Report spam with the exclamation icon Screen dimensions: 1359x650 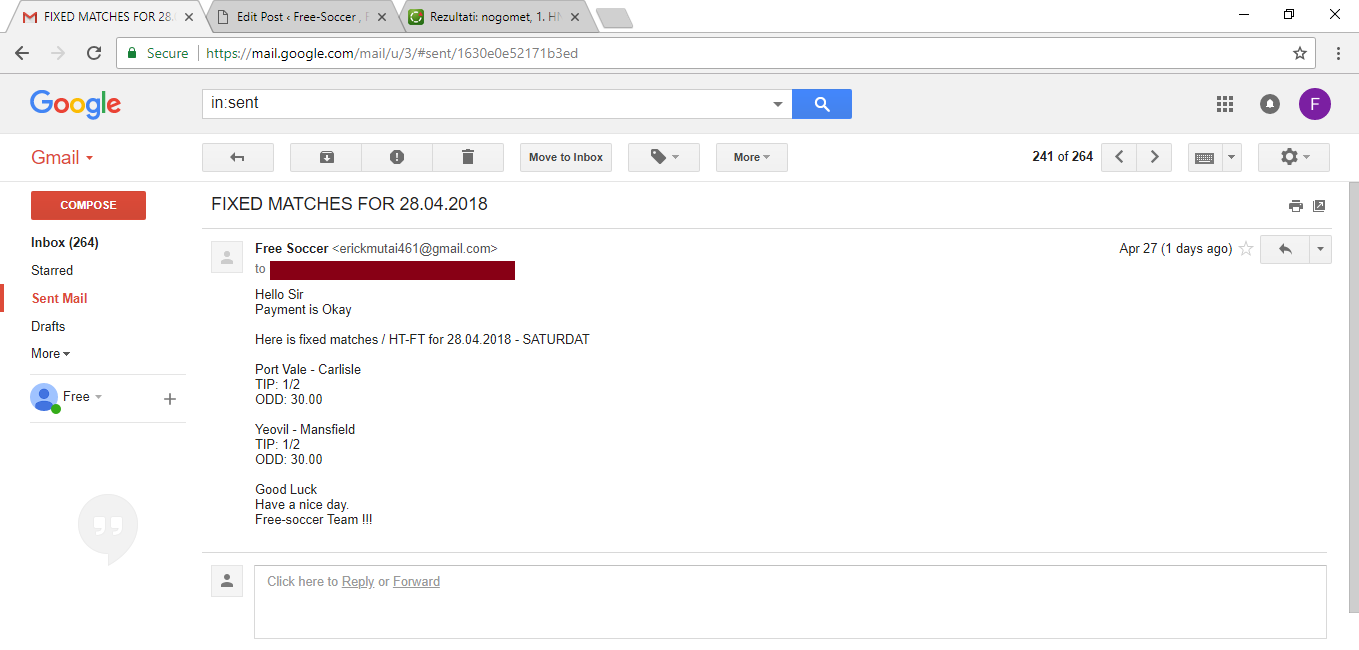397,157
